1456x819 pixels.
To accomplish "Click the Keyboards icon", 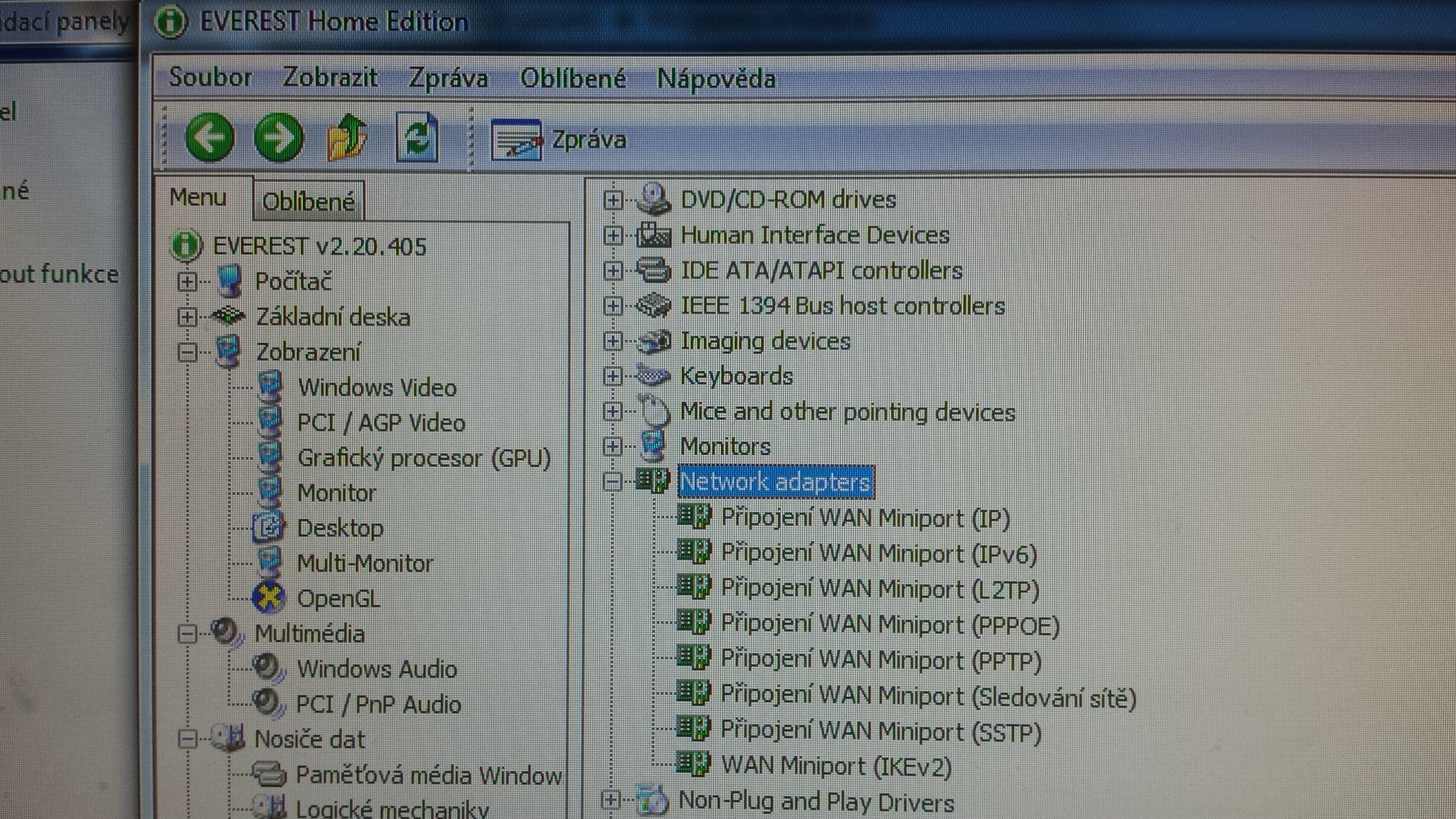I will (x=653, y=375).
